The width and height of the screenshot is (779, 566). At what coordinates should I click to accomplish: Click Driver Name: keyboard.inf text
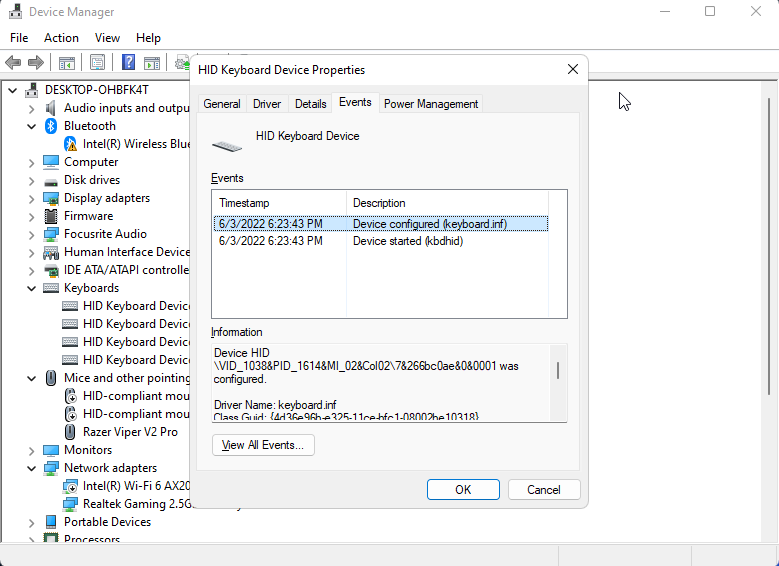[275, 404]
